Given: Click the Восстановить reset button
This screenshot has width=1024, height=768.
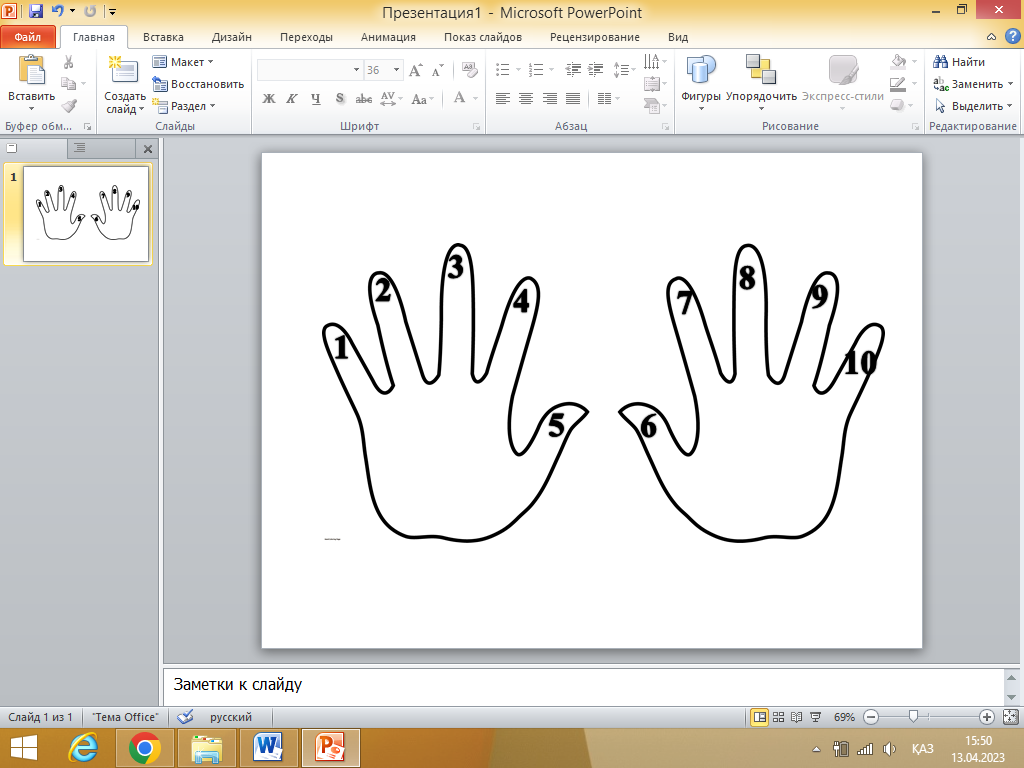Looking at the screenshot, I should coord(199,84).
